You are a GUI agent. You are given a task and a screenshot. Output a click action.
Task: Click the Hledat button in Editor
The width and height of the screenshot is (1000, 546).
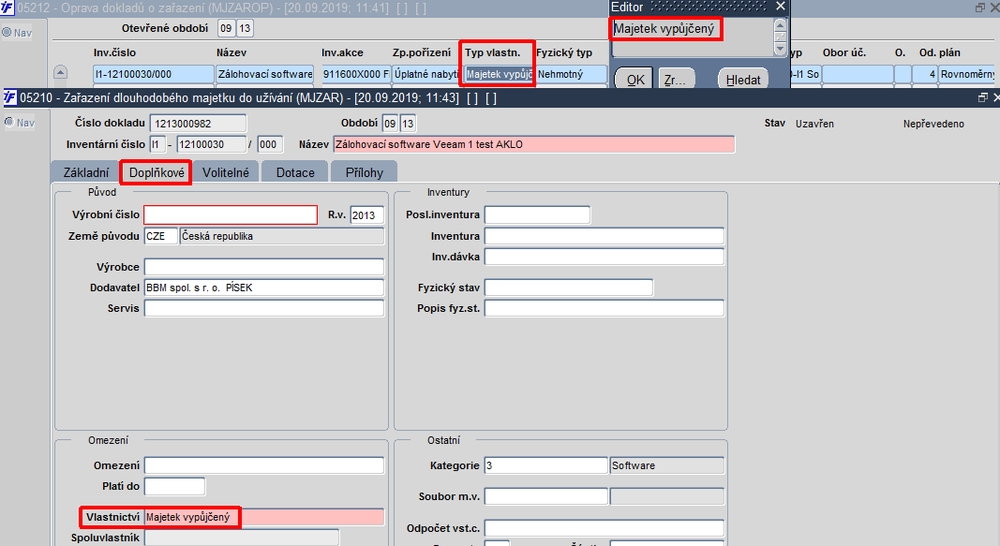click(x=743, y=80)
